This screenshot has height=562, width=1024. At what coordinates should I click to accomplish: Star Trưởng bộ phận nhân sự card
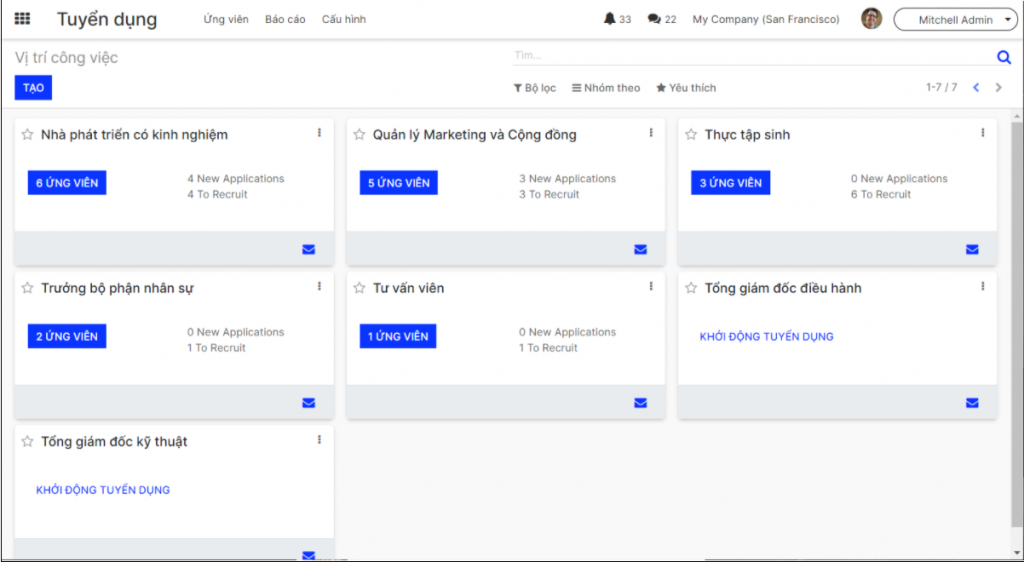[x=27, y=288]
